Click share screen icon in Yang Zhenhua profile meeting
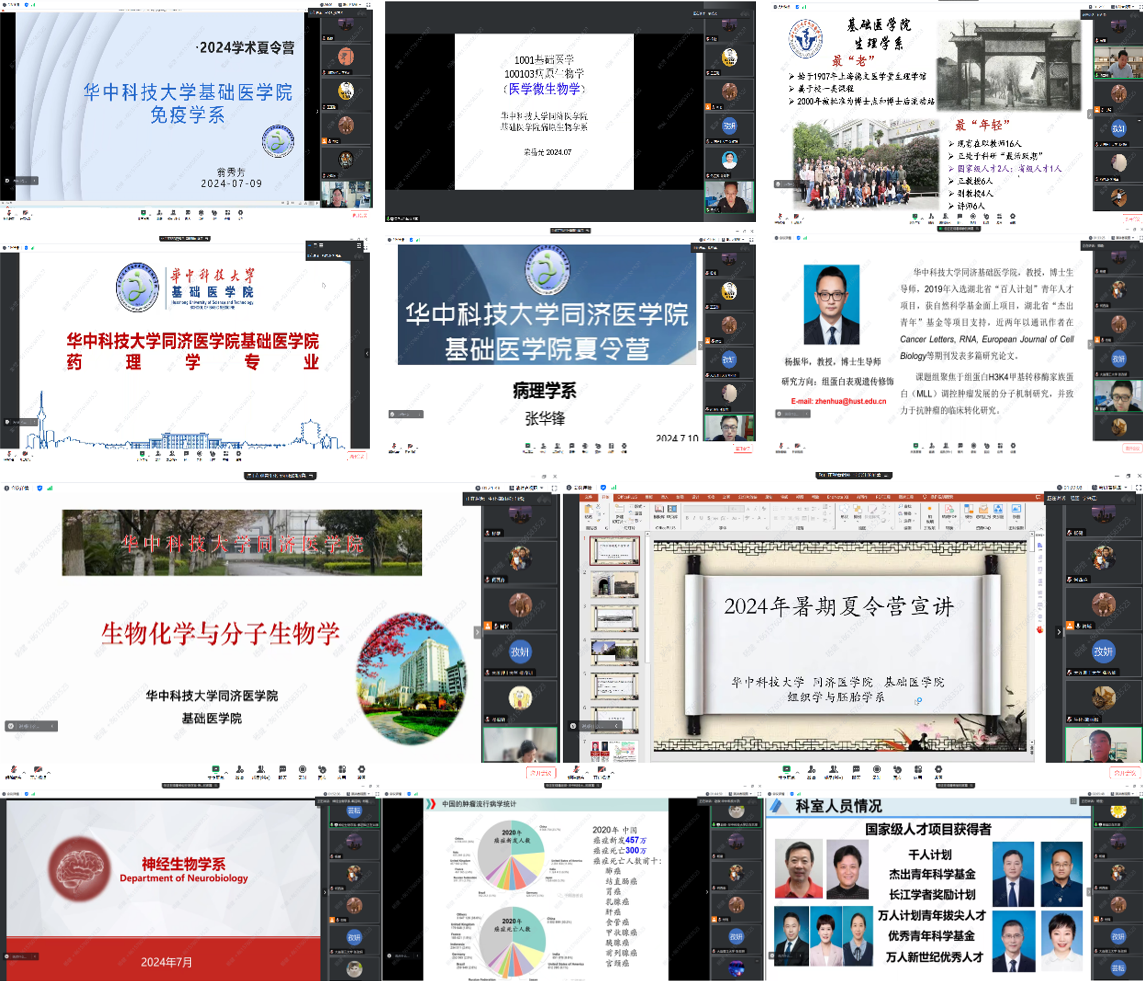The height and width of the screenshot is (981, 1143). click(x=916, y=446)
